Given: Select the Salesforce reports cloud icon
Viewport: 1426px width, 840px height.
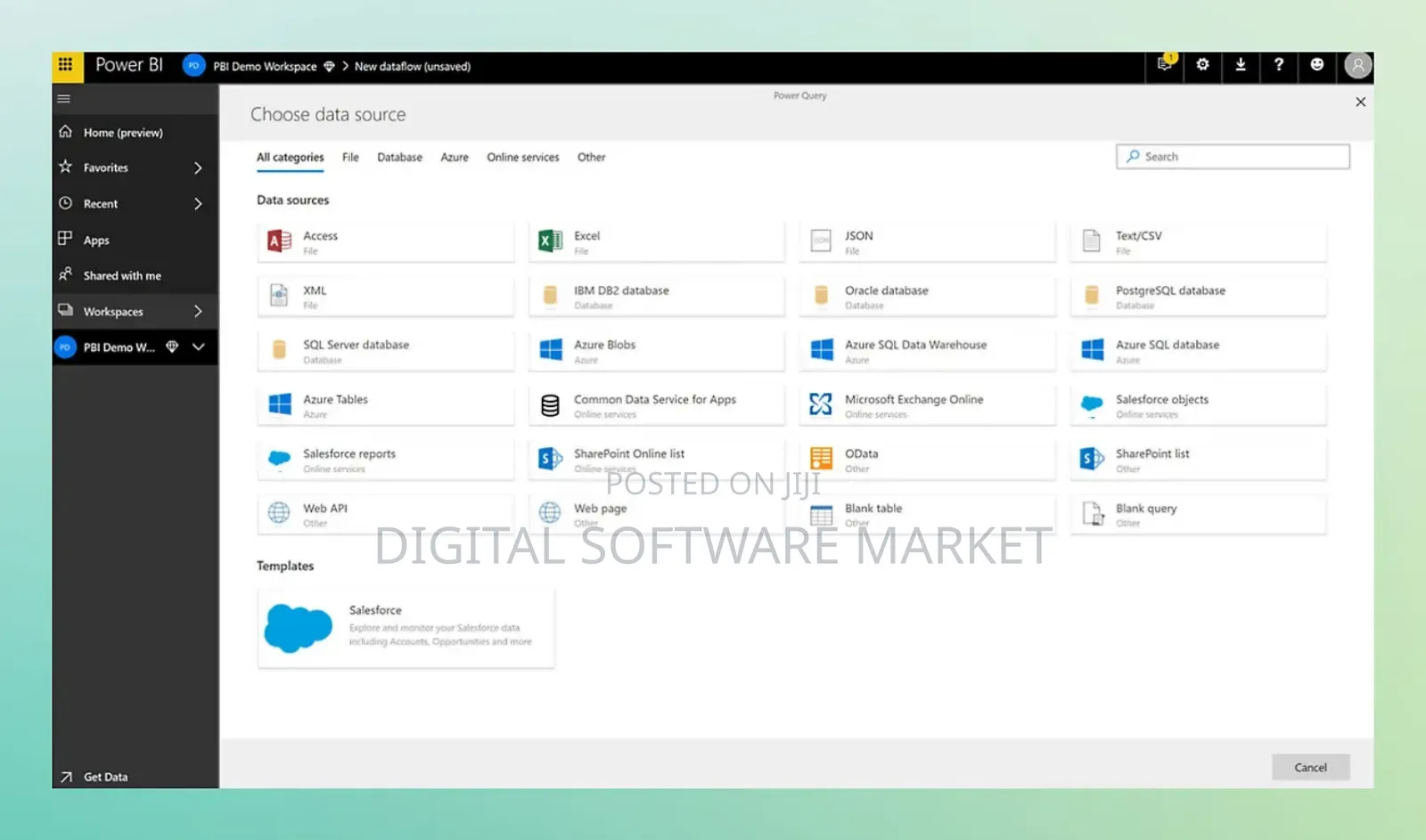Looking at the screenshot, I should pos(280,459).
